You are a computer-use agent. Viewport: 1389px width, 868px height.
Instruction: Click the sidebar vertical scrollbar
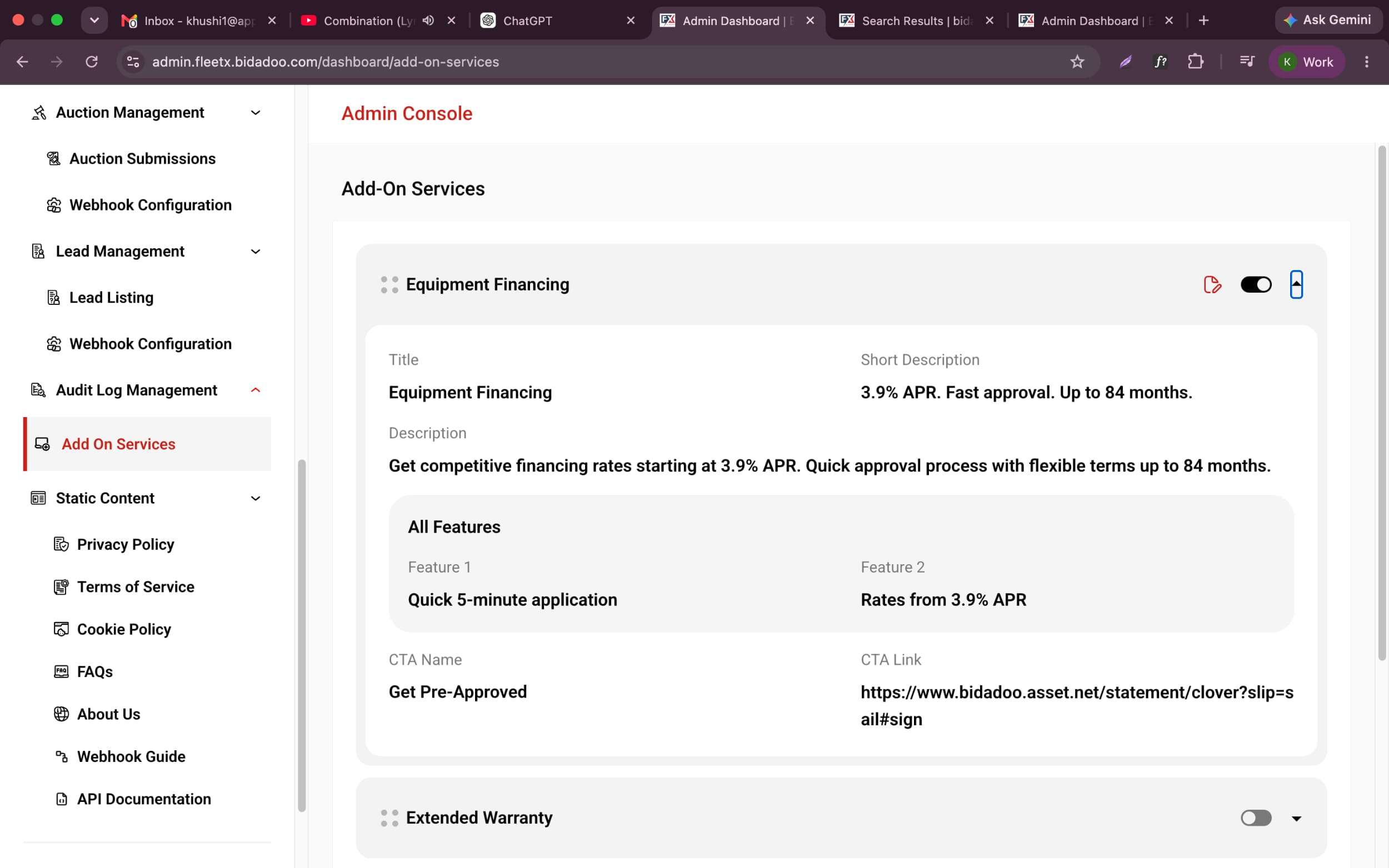[302, 635]
